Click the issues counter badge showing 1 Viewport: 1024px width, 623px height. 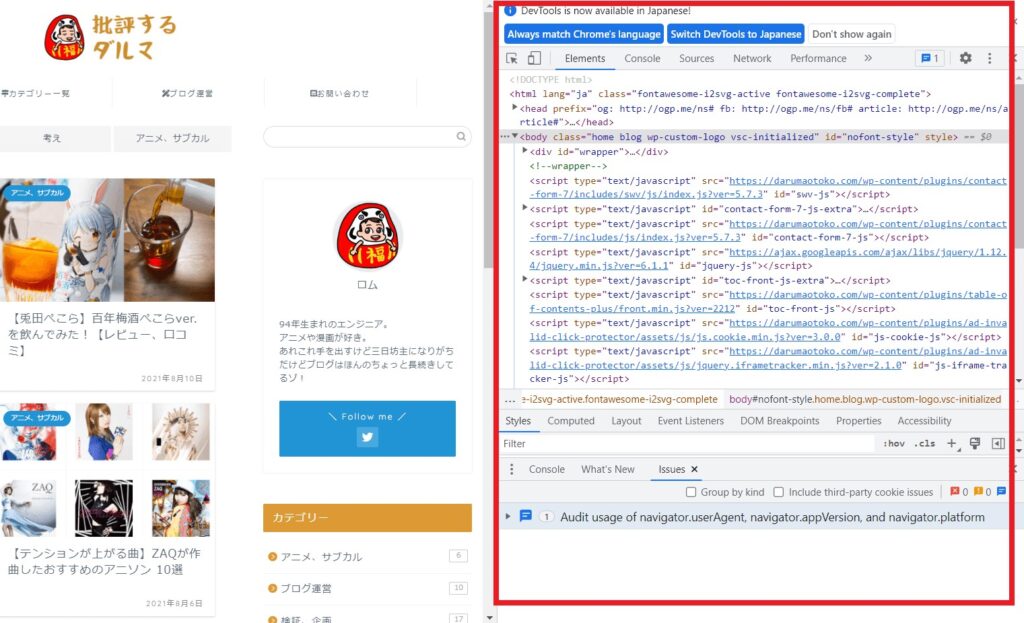point(929,58)
